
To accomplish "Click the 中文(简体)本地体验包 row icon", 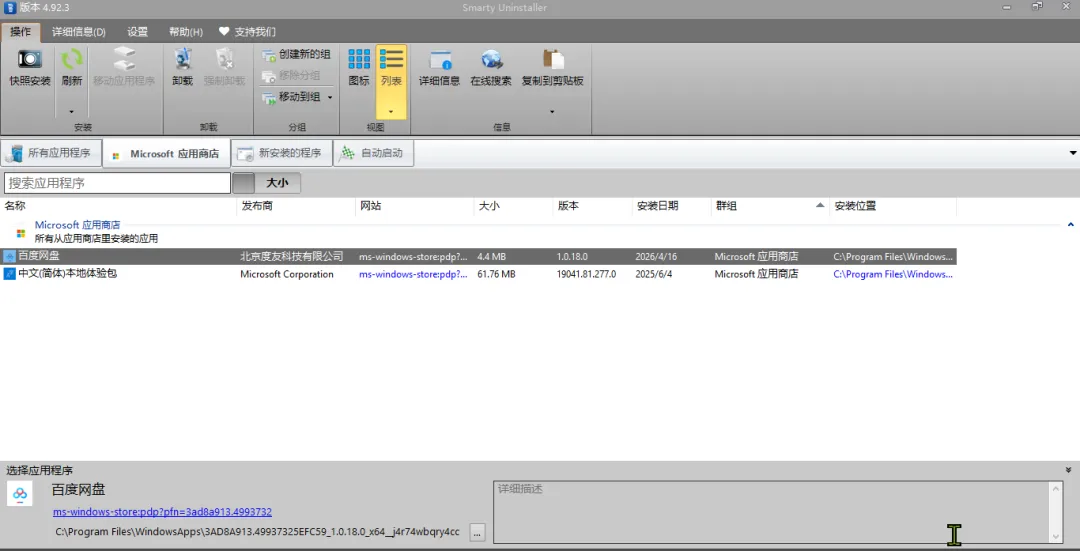I will (9, 274).
